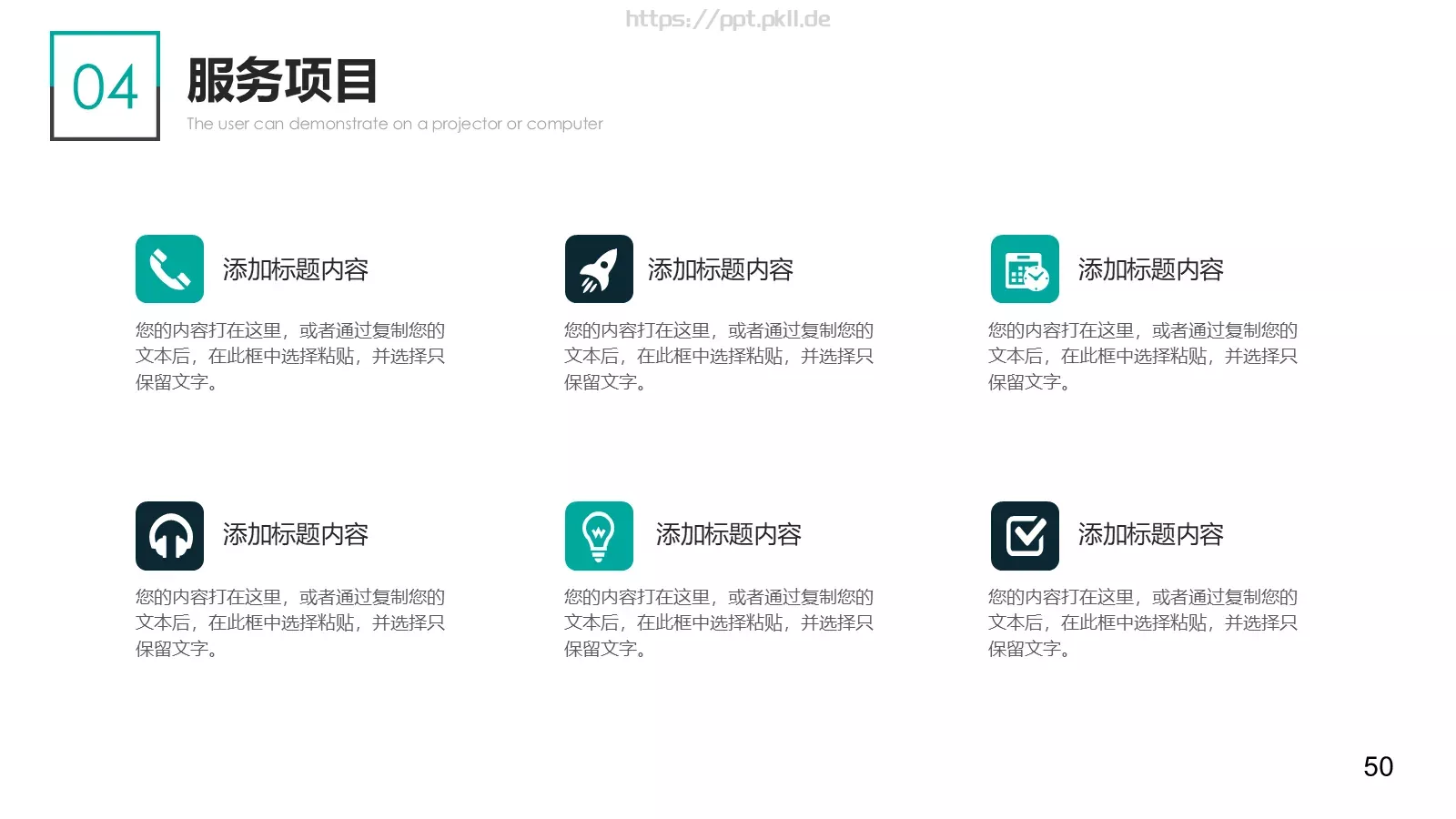1456x819 pixels.
Task: Click the teal light bulb icon
Action: pyautogui.click(x=599, y=536)
